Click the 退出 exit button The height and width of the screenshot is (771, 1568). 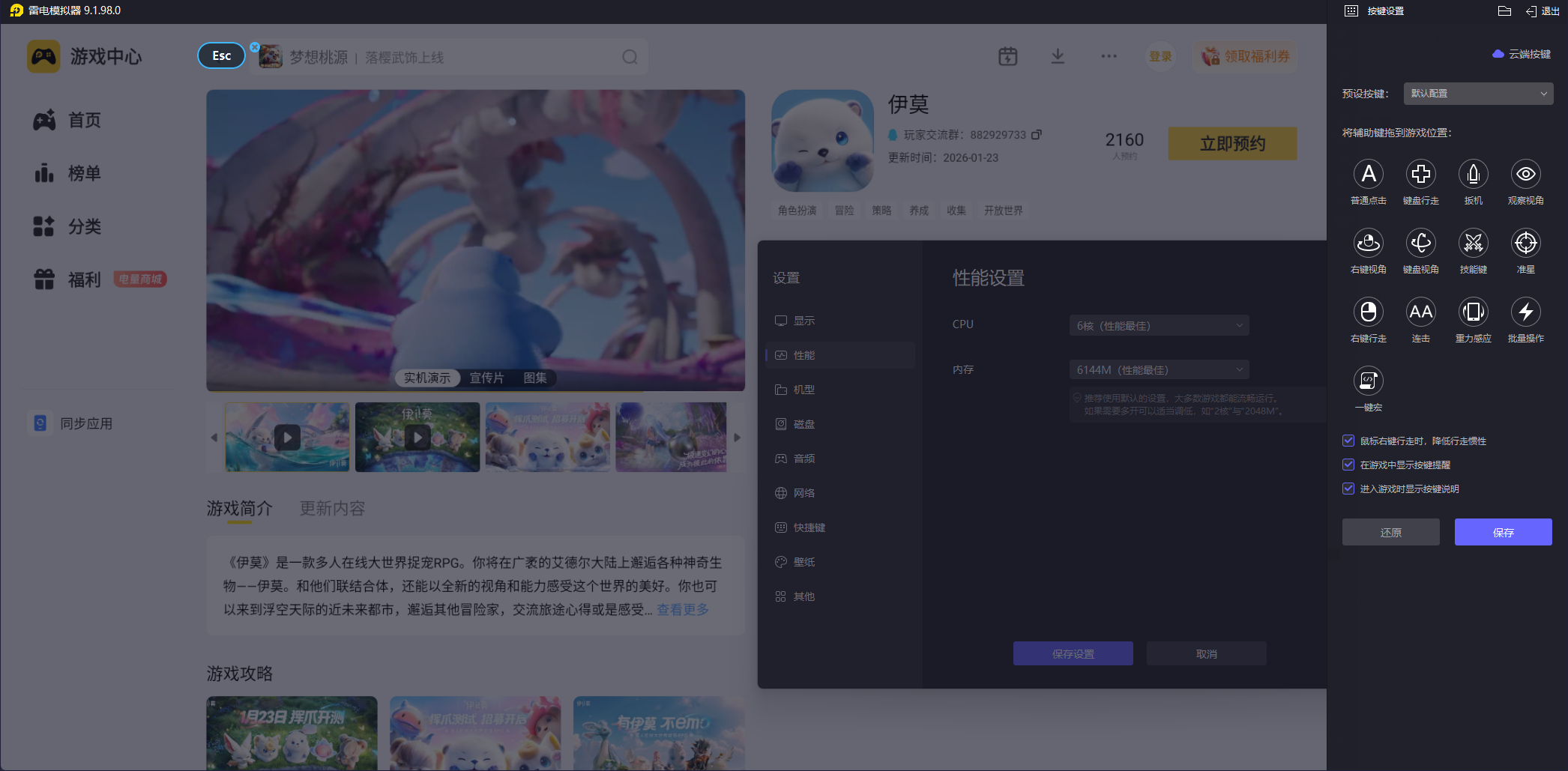click(1543, 10)
